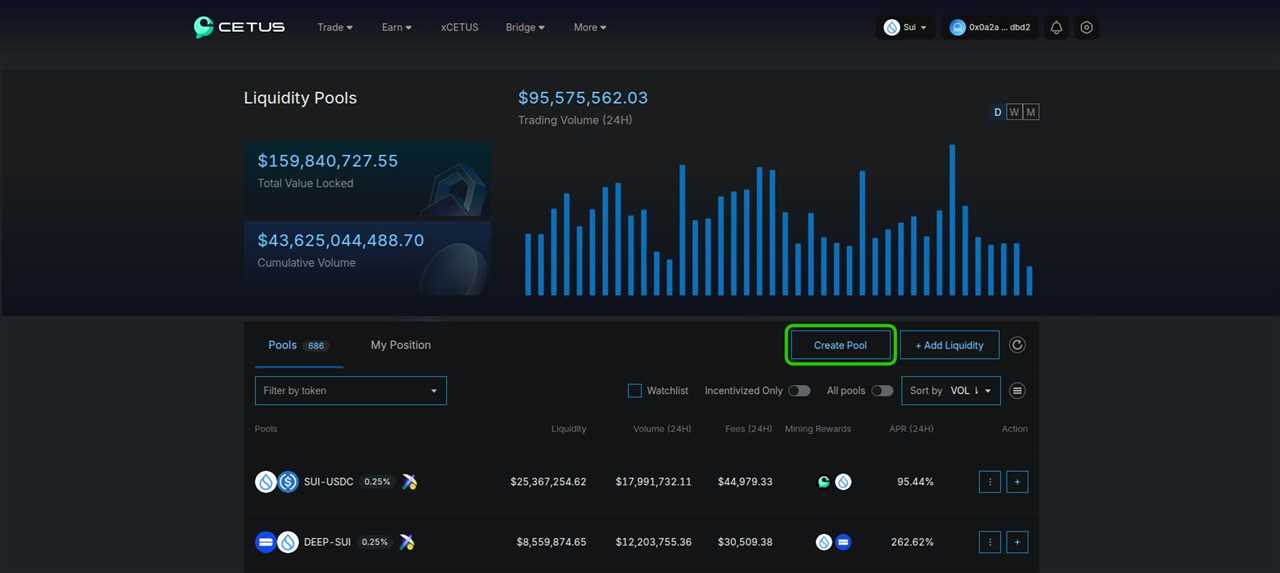This screenshot has width=1280, height=573.
Task: Click the Fees (24H) column header
Action: tap(749, 429)
